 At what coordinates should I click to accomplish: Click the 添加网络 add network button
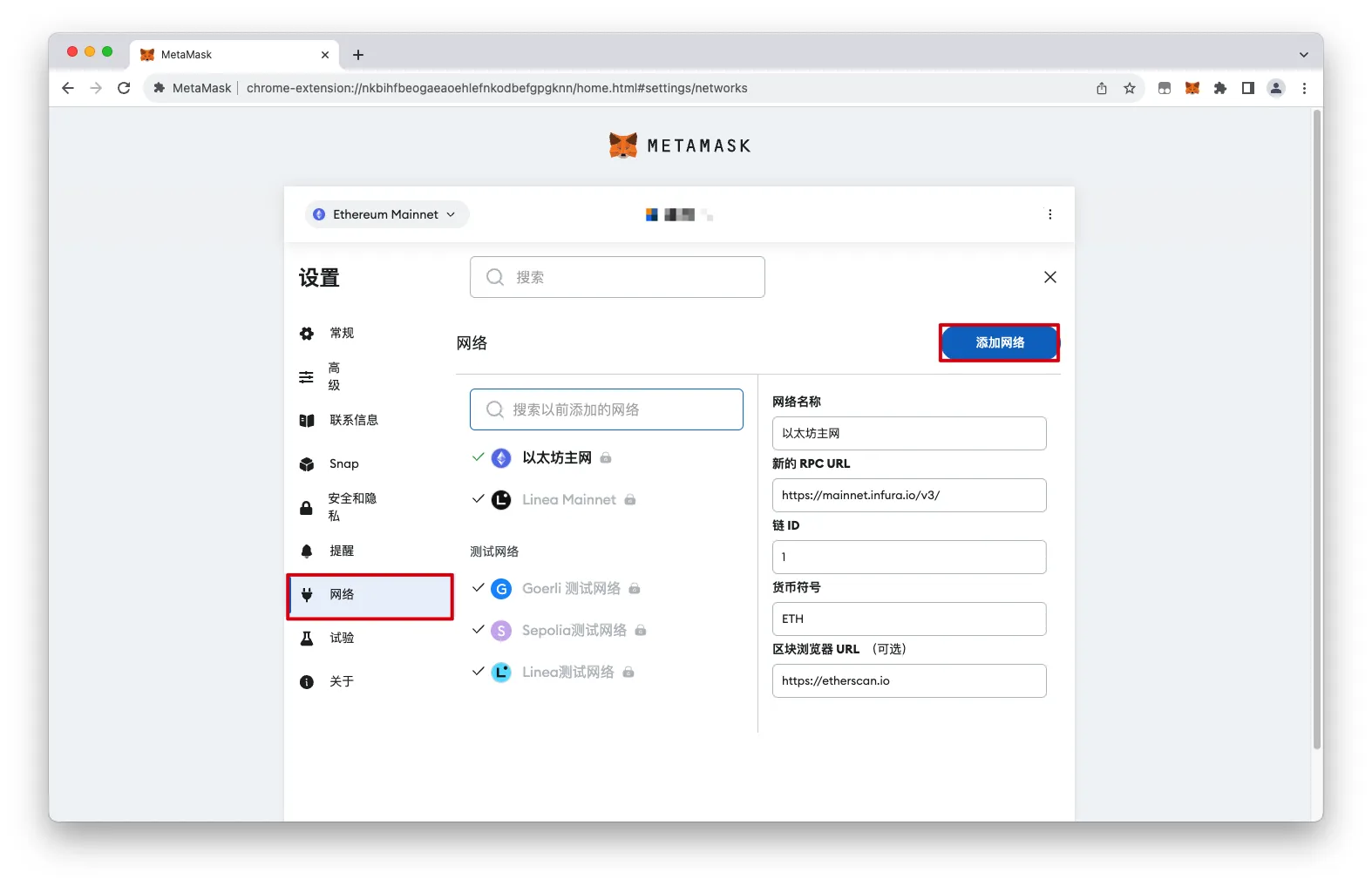(x=1000, y=342)
